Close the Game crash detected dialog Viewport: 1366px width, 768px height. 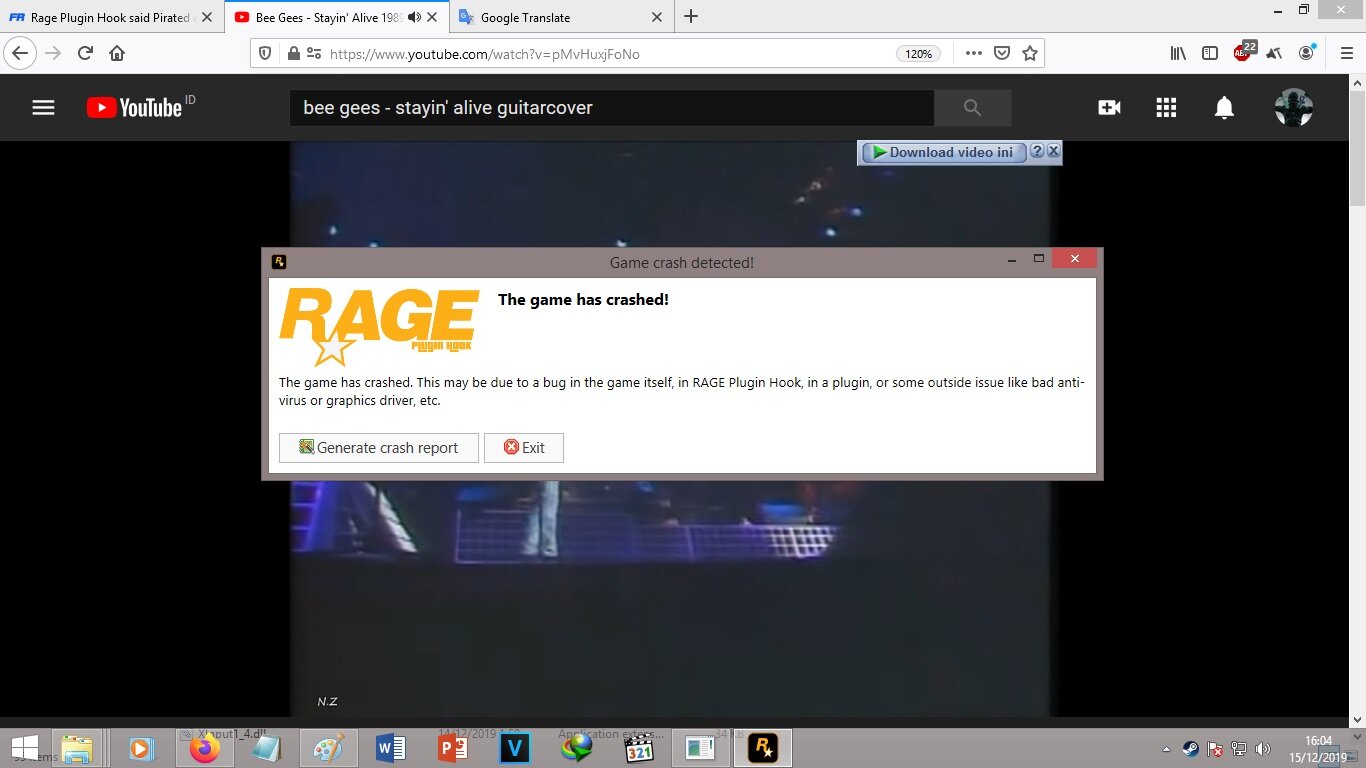(x=1074, y=259)
